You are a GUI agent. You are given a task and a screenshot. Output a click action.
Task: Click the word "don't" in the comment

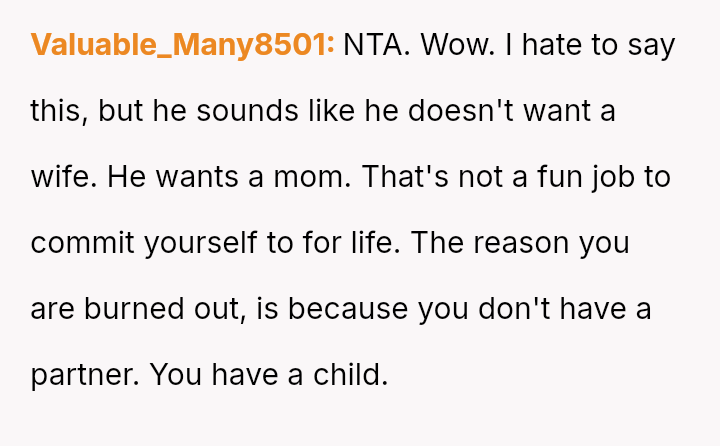509,309
